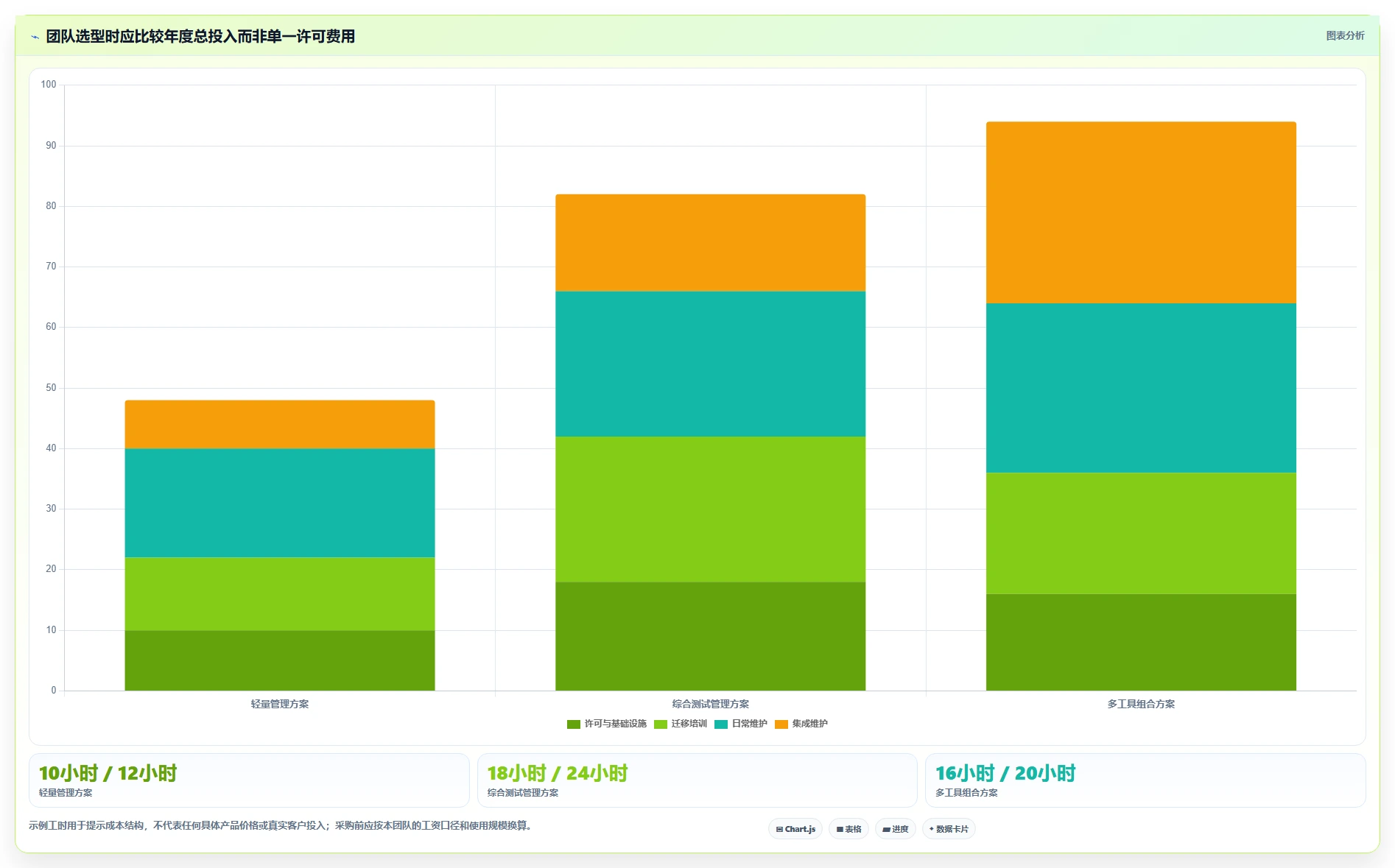The image size is (1395, 868).
Task: Toggle the 迁移培训 legend color box
Action: click(x=660, y=724)
